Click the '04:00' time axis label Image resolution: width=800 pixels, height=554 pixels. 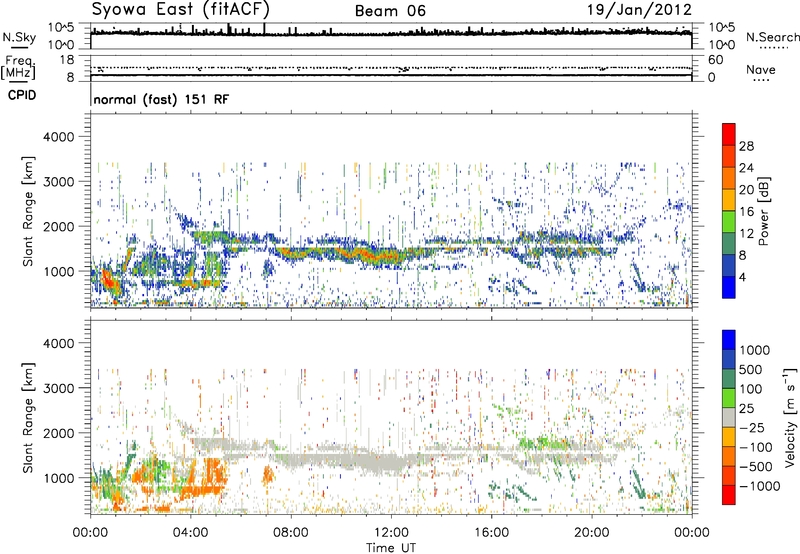(190, 533)
